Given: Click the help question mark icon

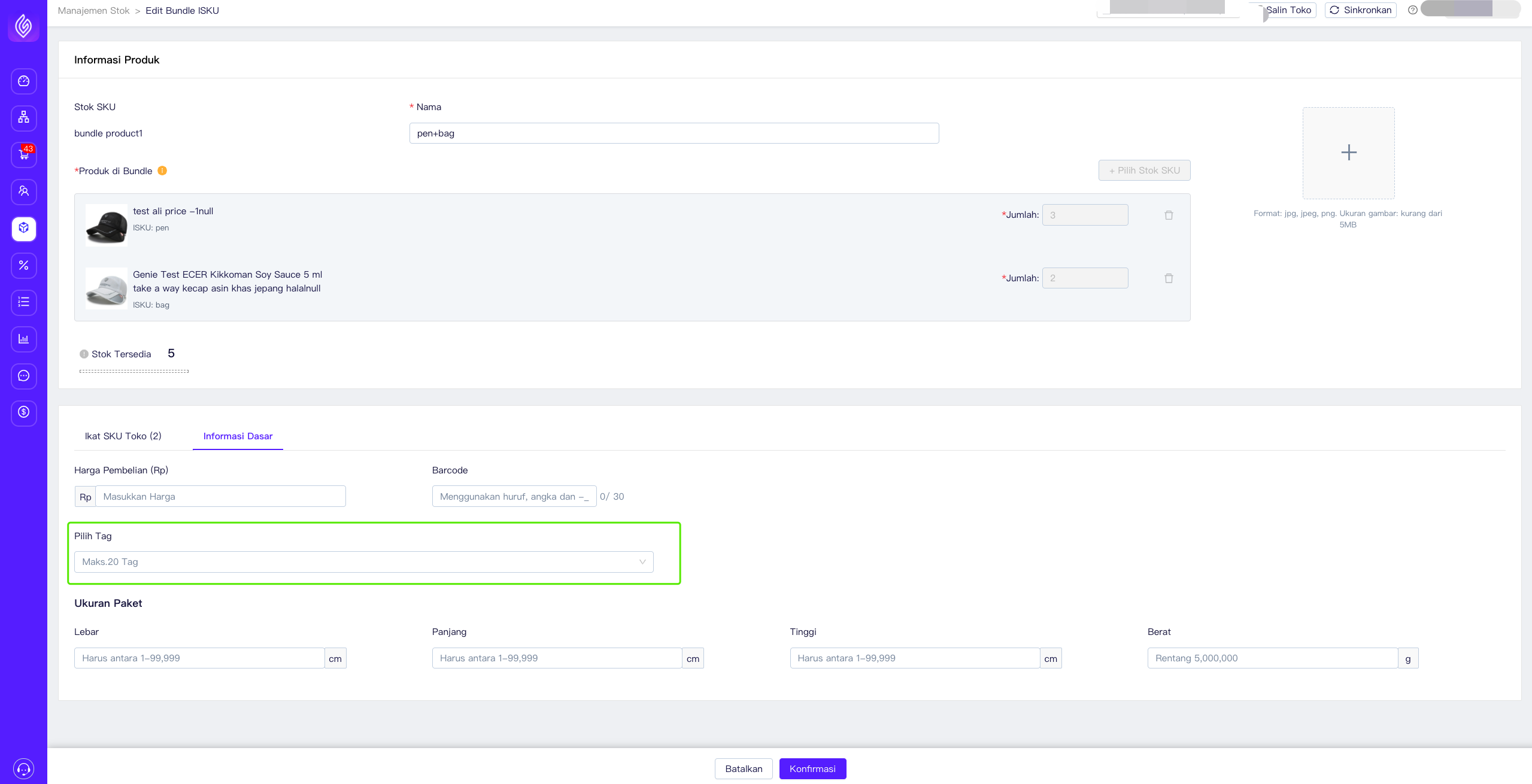Looking at the screenshot, I should click(1413, 10).
